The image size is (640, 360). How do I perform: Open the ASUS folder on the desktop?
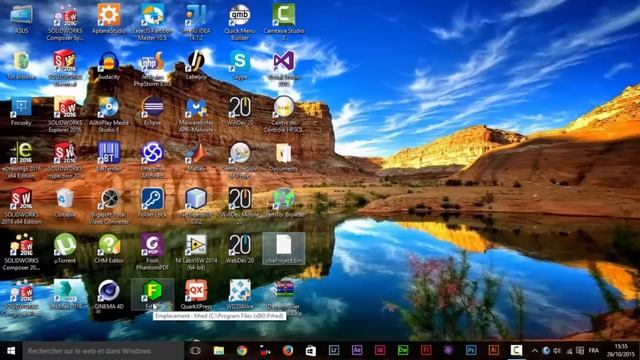21,19
